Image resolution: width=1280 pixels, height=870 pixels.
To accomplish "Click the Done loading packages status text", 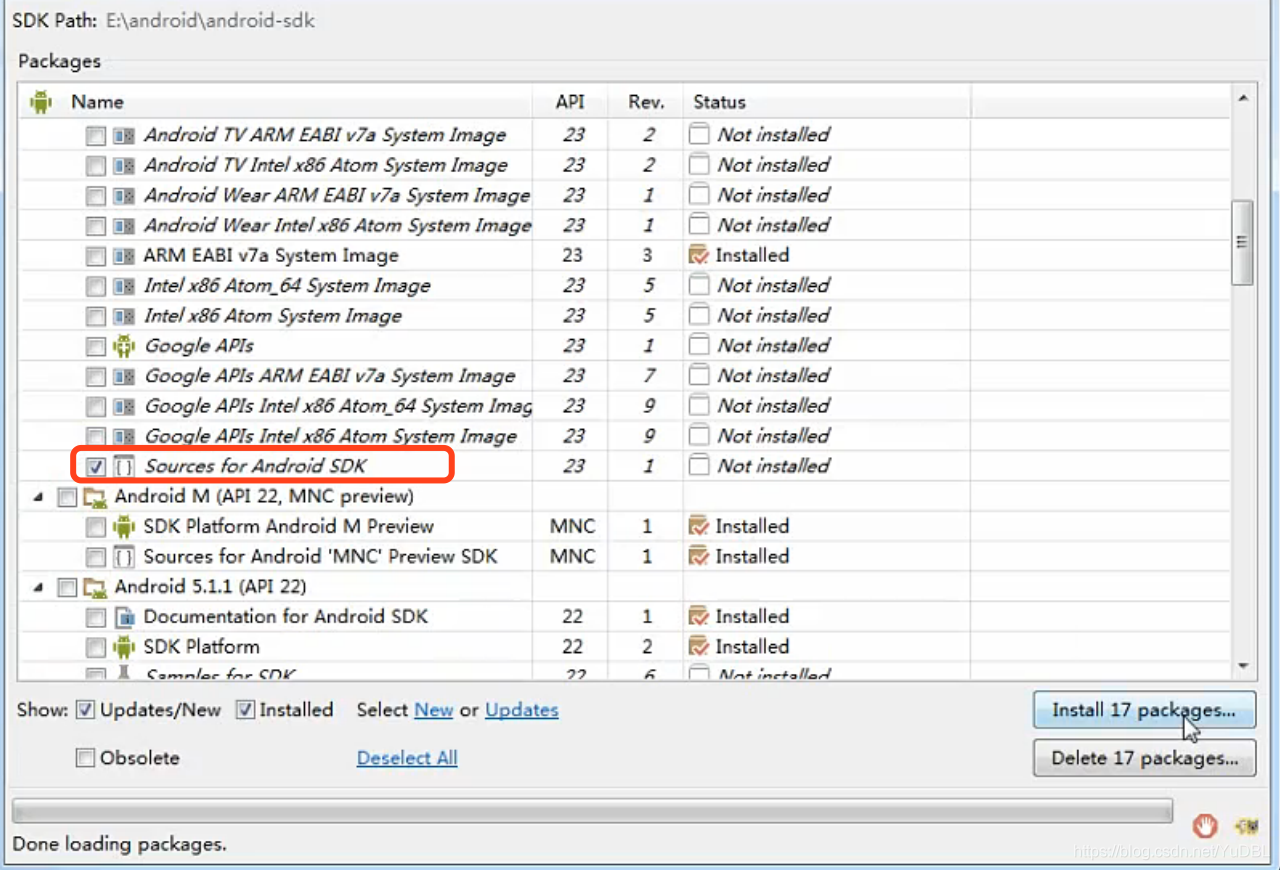I will coord(119,844).
